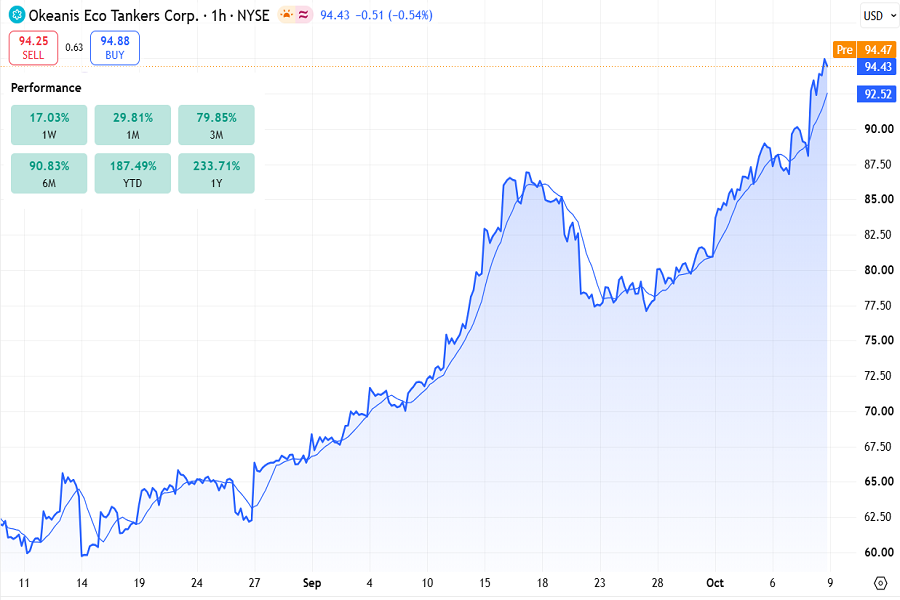Select the YTD performance tile 187.49%
Image resolution: width=900 pixels, height=600 pixels.
click(x=133, y=173)
